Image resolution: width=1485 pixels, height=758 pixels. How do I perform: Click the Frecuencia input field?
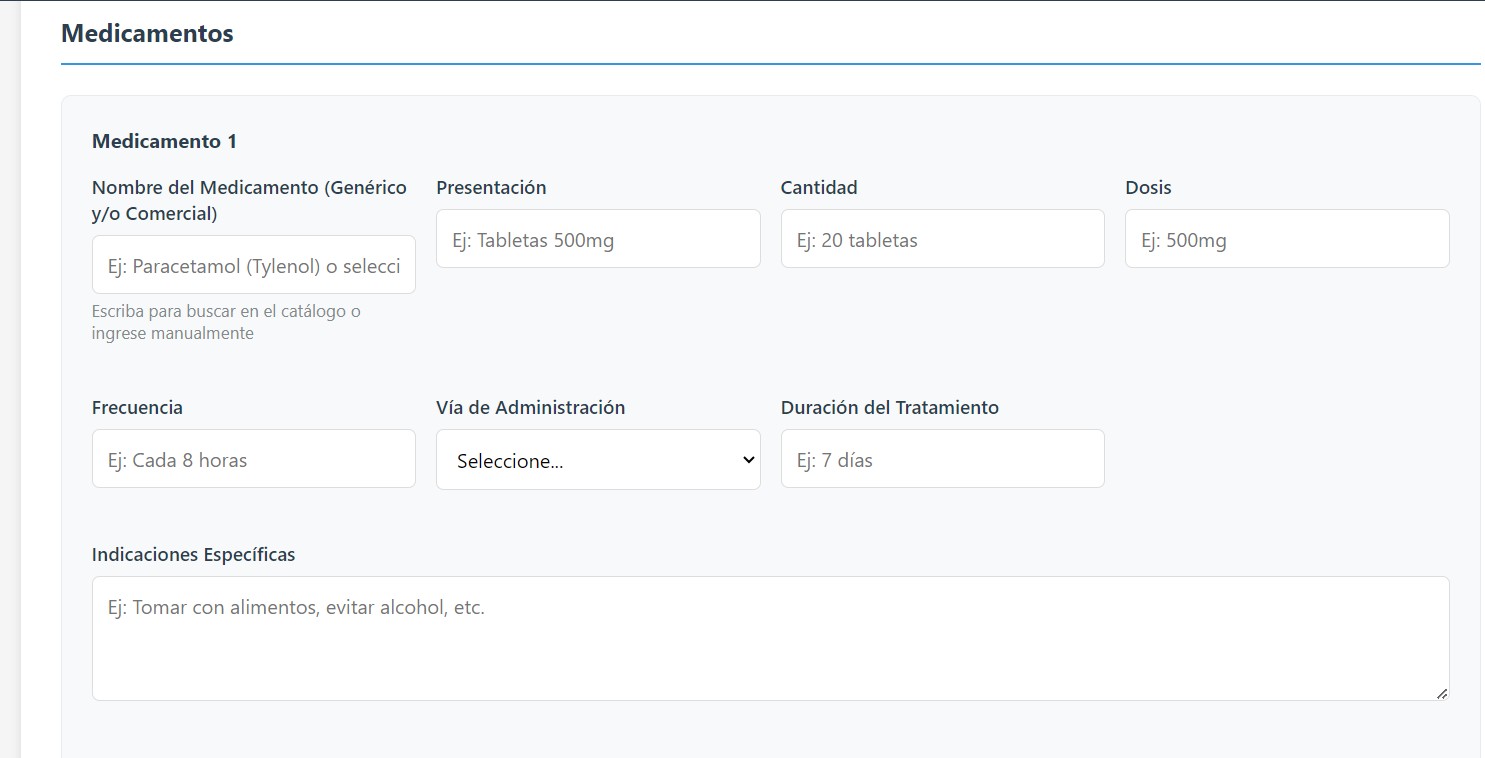253,459
